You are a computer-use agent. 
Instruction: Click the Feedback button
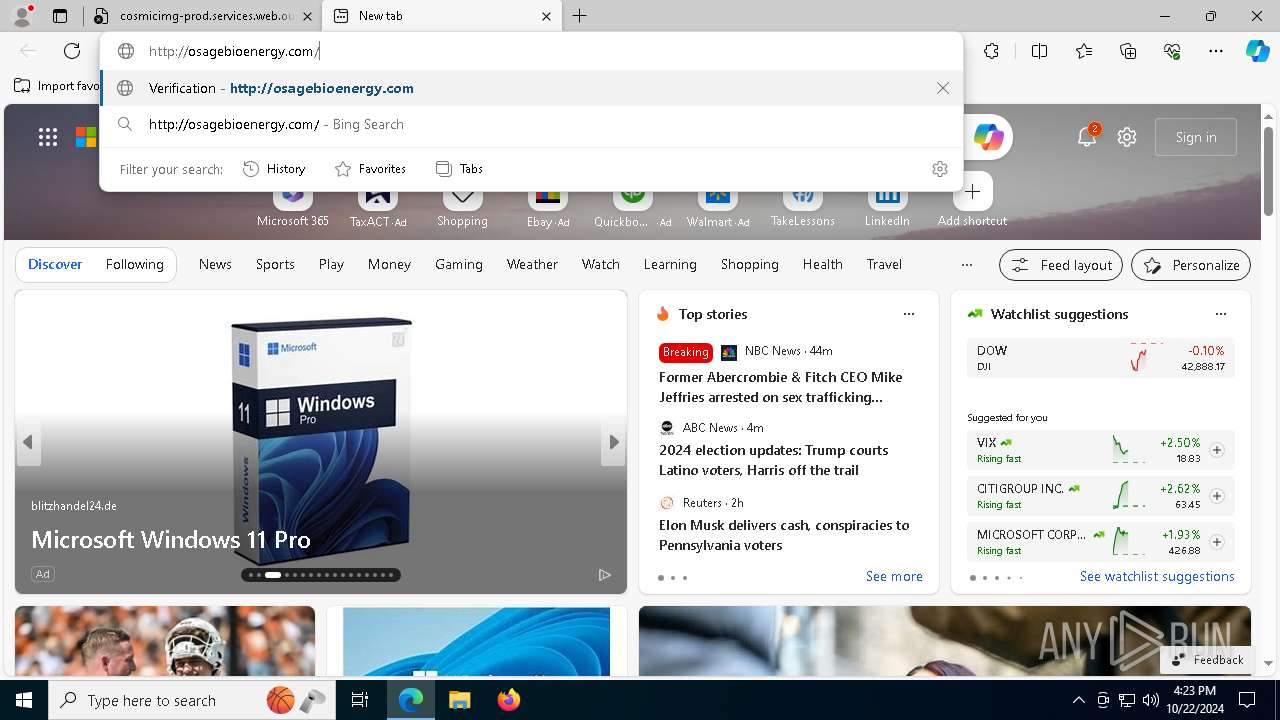click(1208, 660)
